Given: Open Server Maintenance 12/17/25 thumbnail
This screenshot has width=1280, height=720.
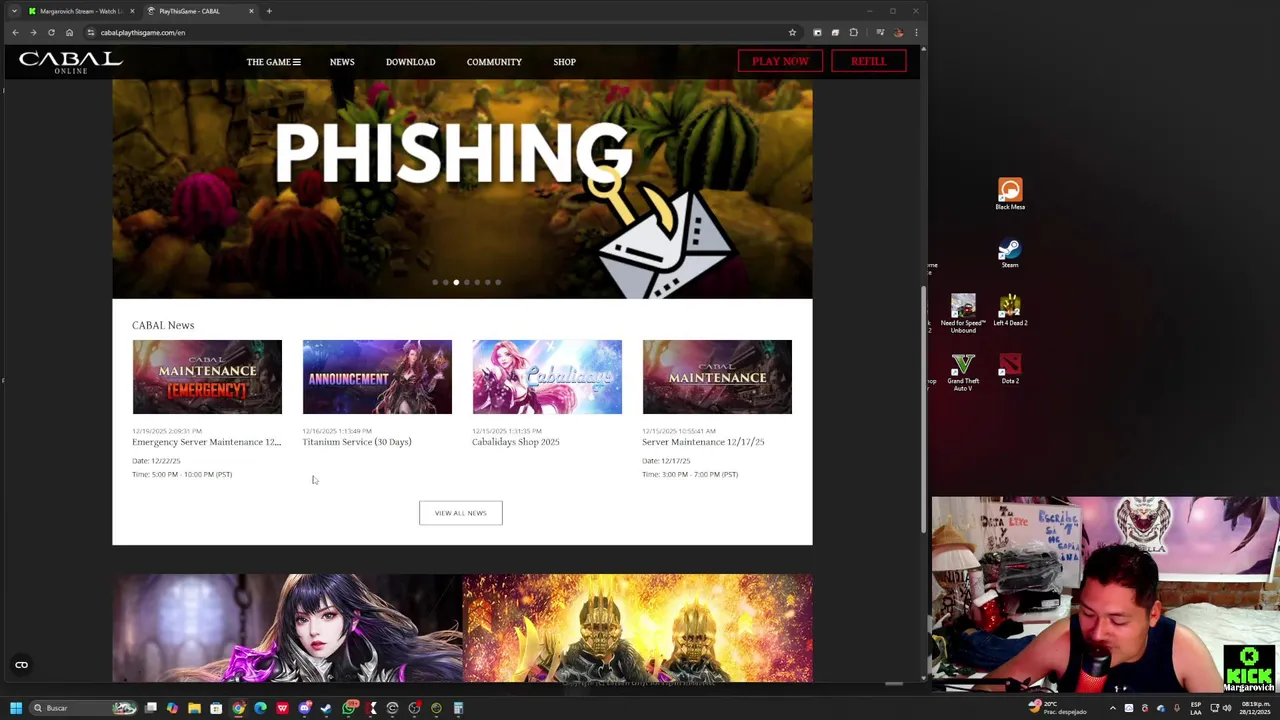Looking at the screenshot, I should pos(717,377).
